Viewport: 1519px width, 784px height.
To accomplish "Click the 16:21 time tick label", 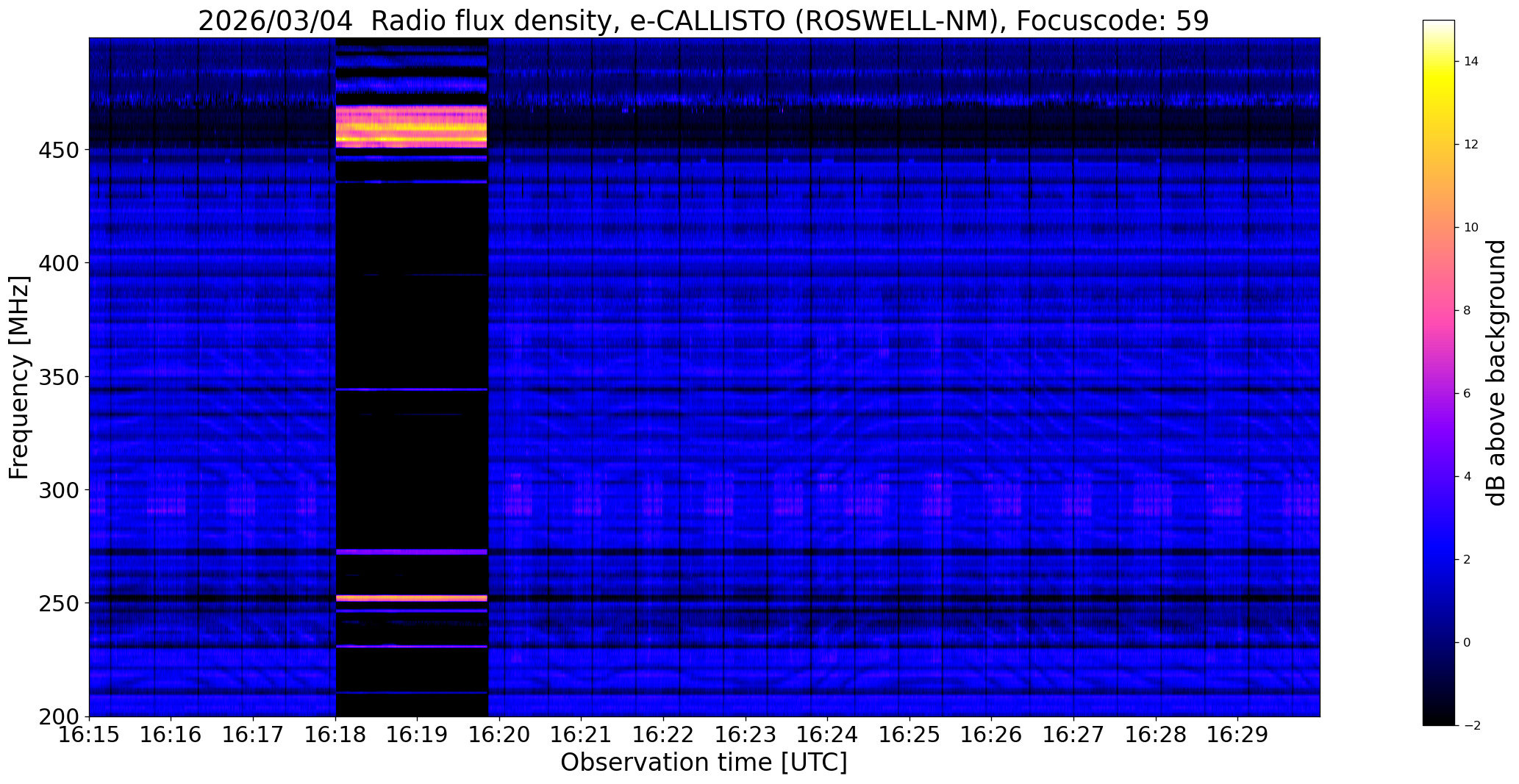I will [x=582, y=734].
